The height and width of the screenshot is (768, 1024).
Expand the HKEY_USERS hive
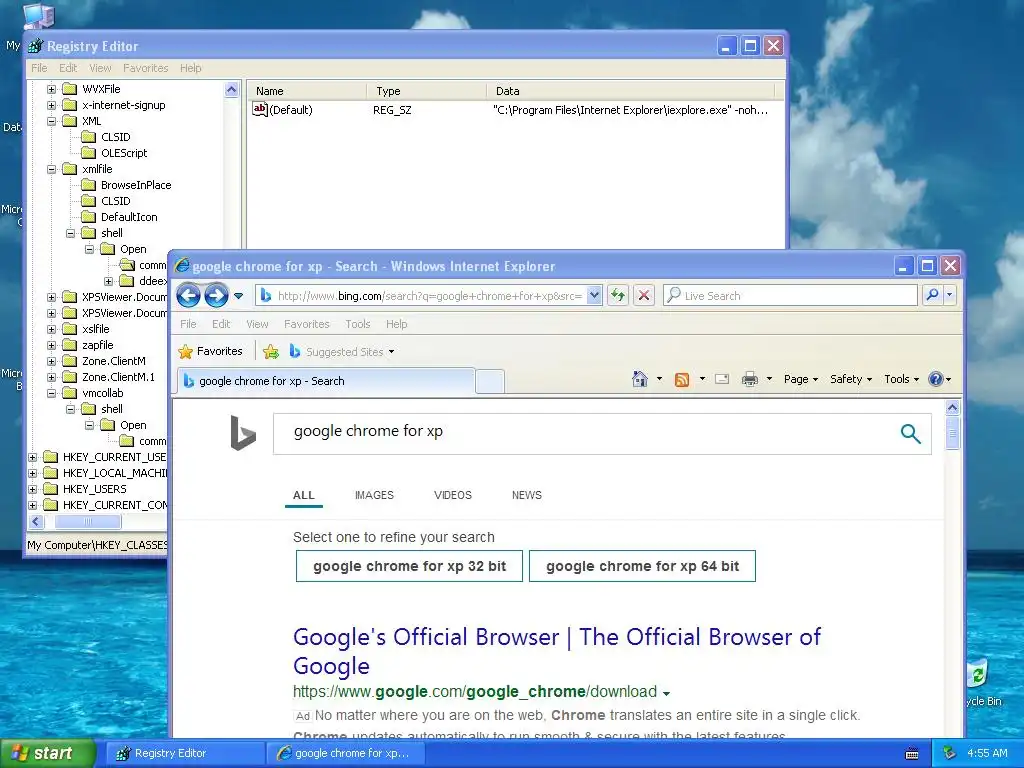[x=33, y=489]
